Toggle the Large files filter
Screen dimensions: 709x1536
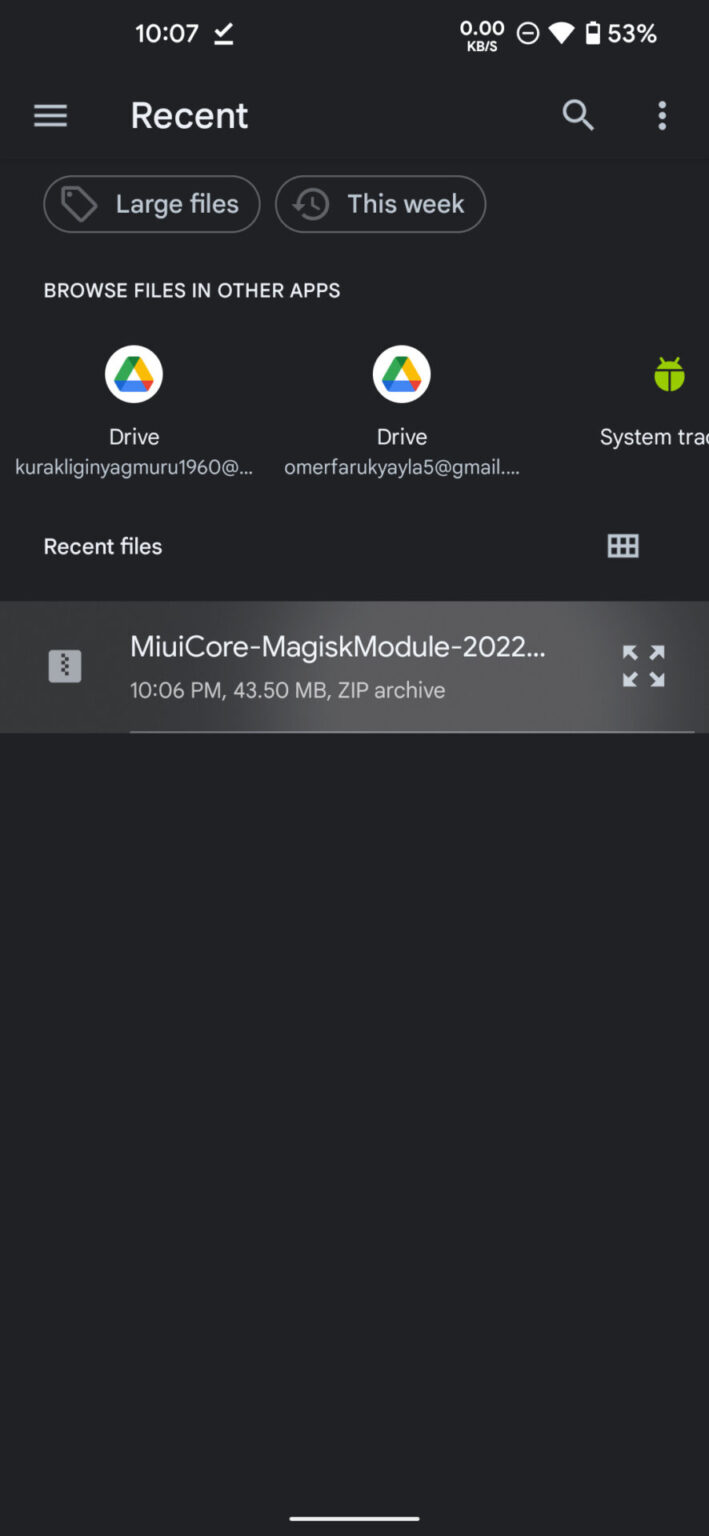click(151, 204)
